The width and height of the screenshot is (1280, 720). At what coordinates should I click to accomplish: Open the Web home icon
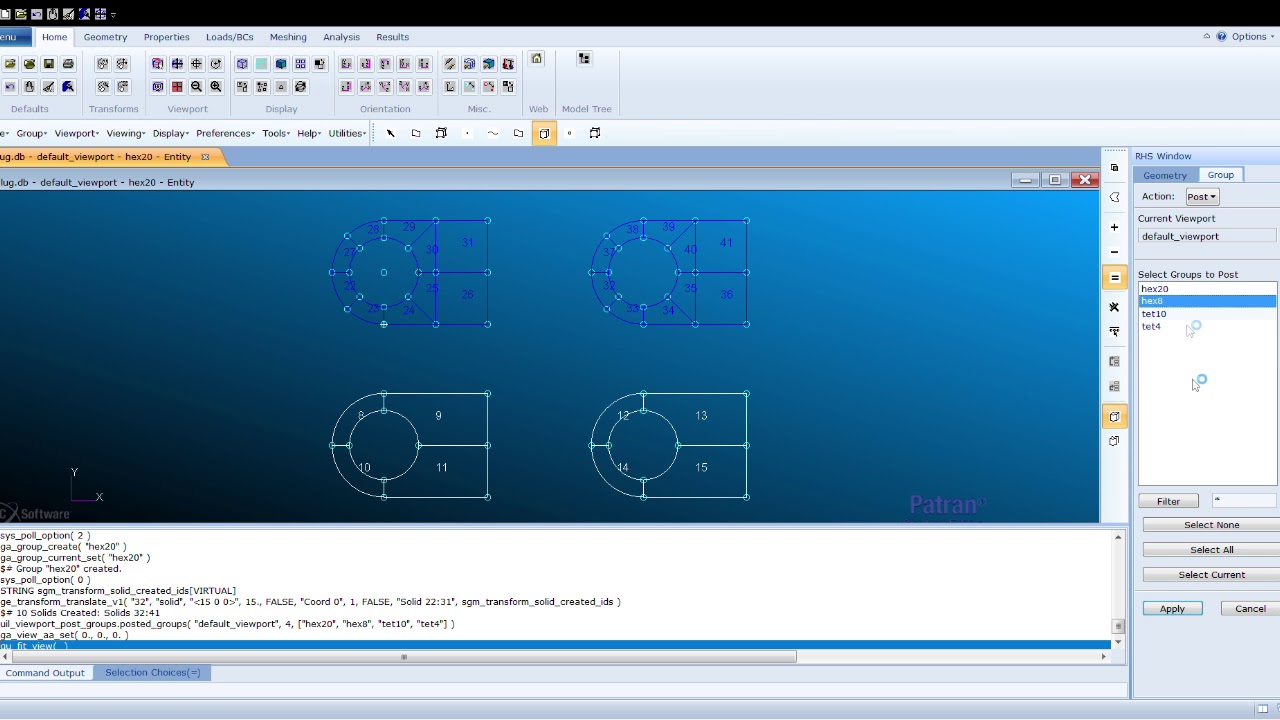click(x=537, y=59)
